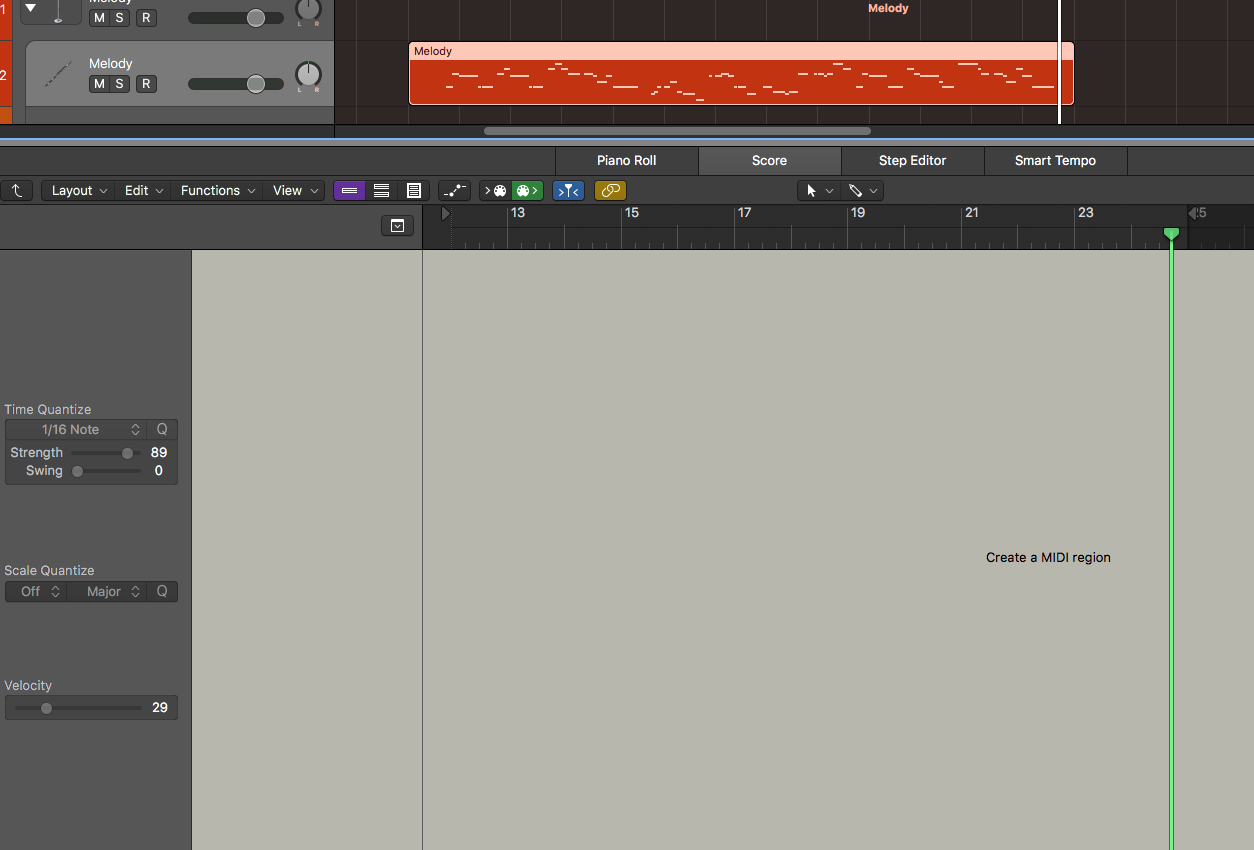The height and width of the screenshot is (850, 1254).
Task: Toggle the MIDI Draw automation icon
Action: [x=455, y=190]
